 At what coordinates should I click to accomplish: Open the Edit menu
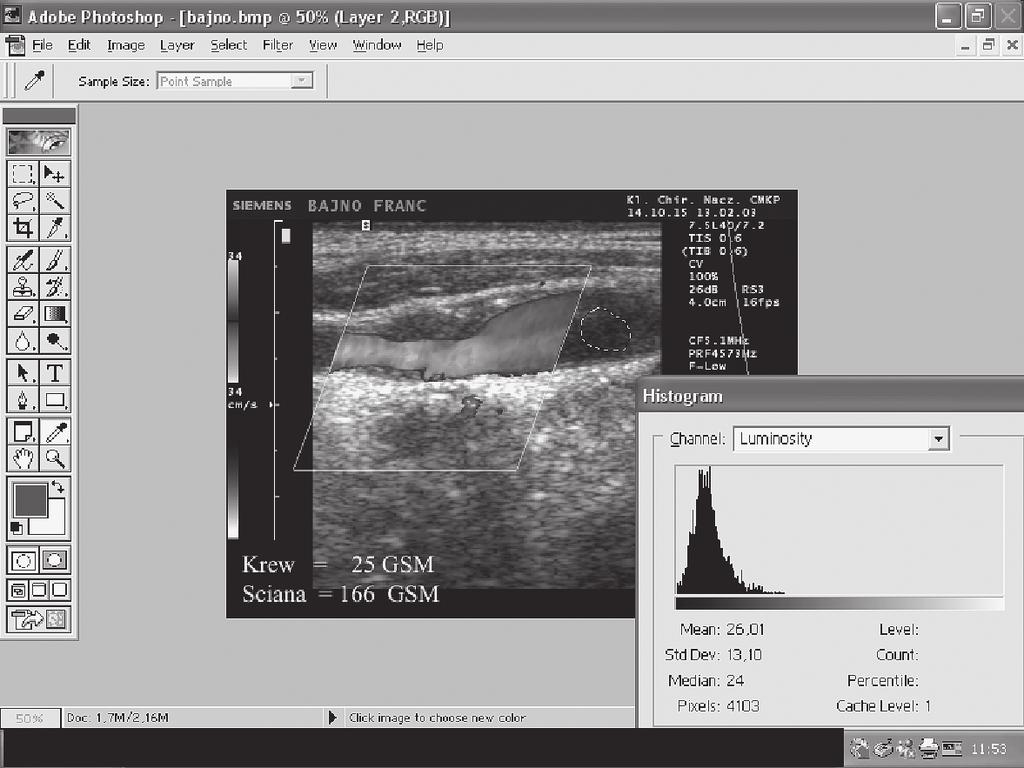click(79, 45)
